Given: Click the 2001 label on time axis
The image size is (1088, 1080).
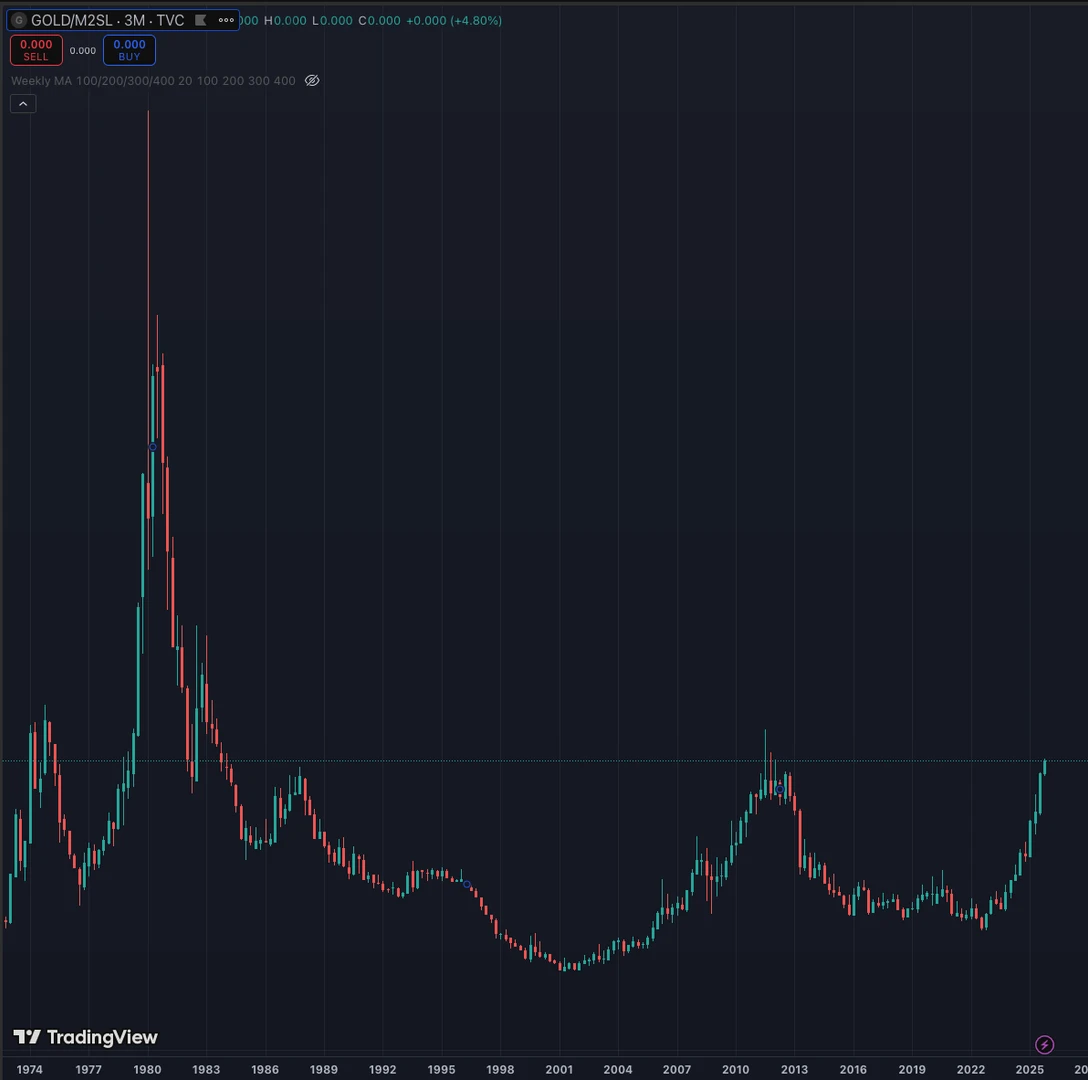Looking at the screenshot, I should click(559, 1069).
